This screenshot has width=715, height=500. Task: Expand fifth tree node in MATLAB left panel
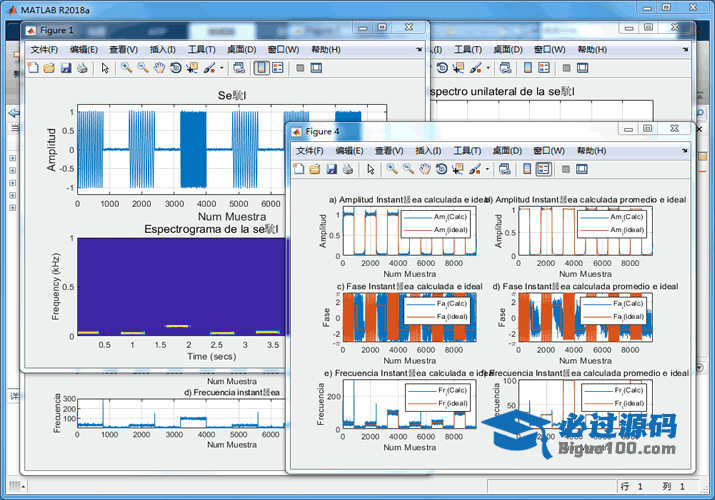click(12, 207)
